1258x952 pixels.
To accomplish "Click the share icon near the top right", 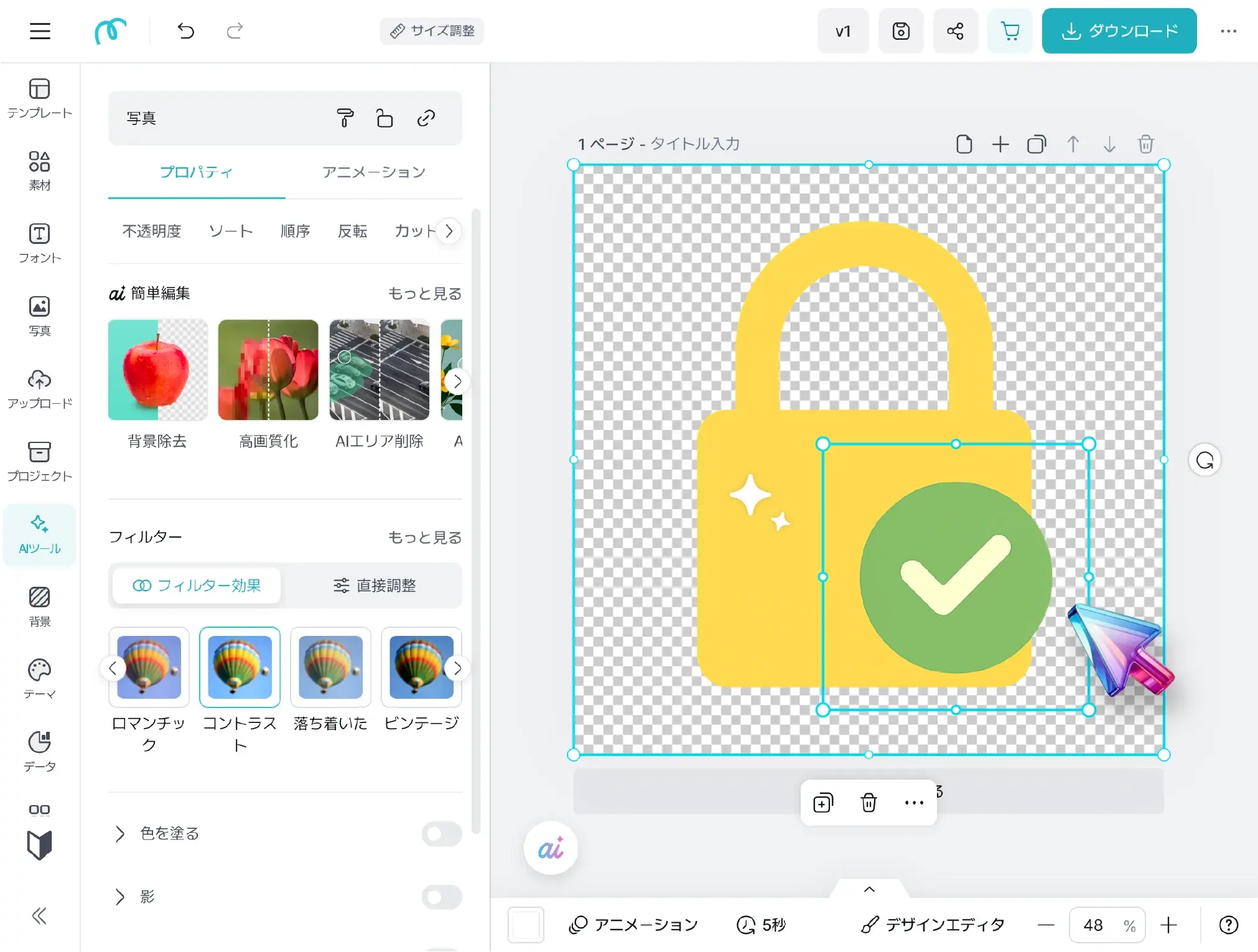I will point(955,30).
